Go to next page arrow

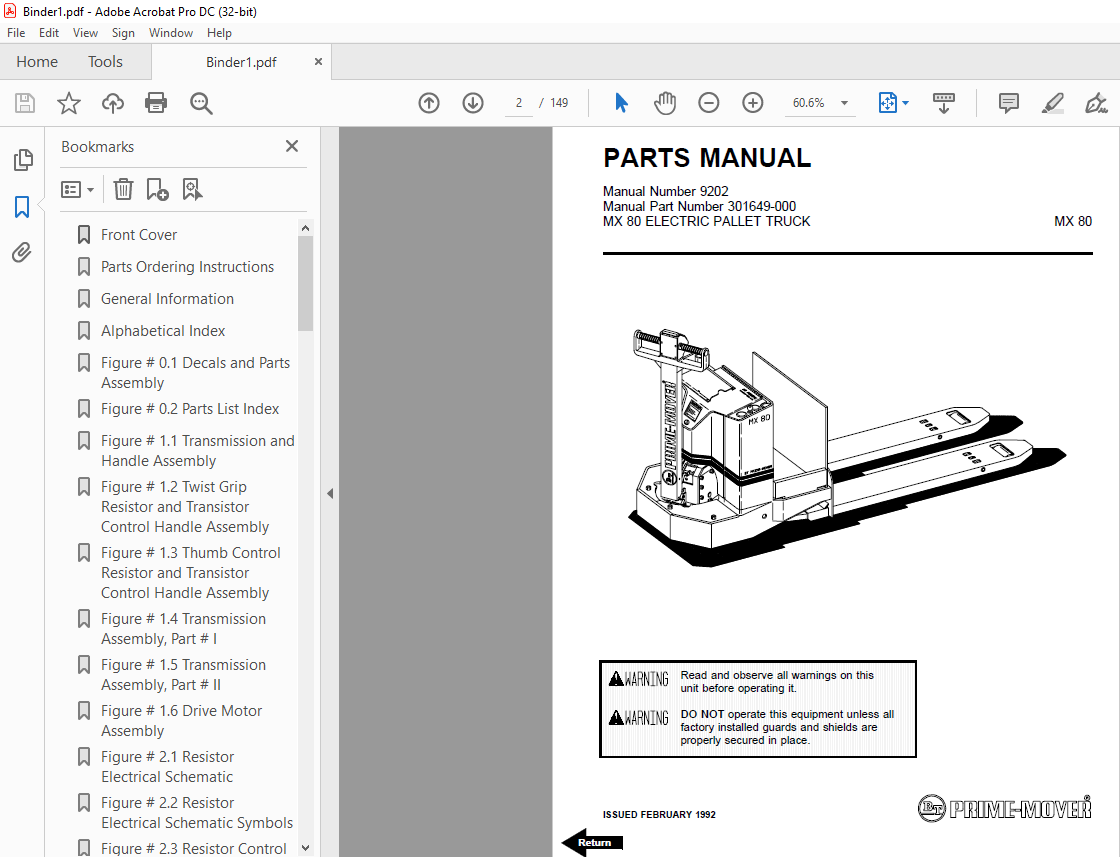(473, 103)
